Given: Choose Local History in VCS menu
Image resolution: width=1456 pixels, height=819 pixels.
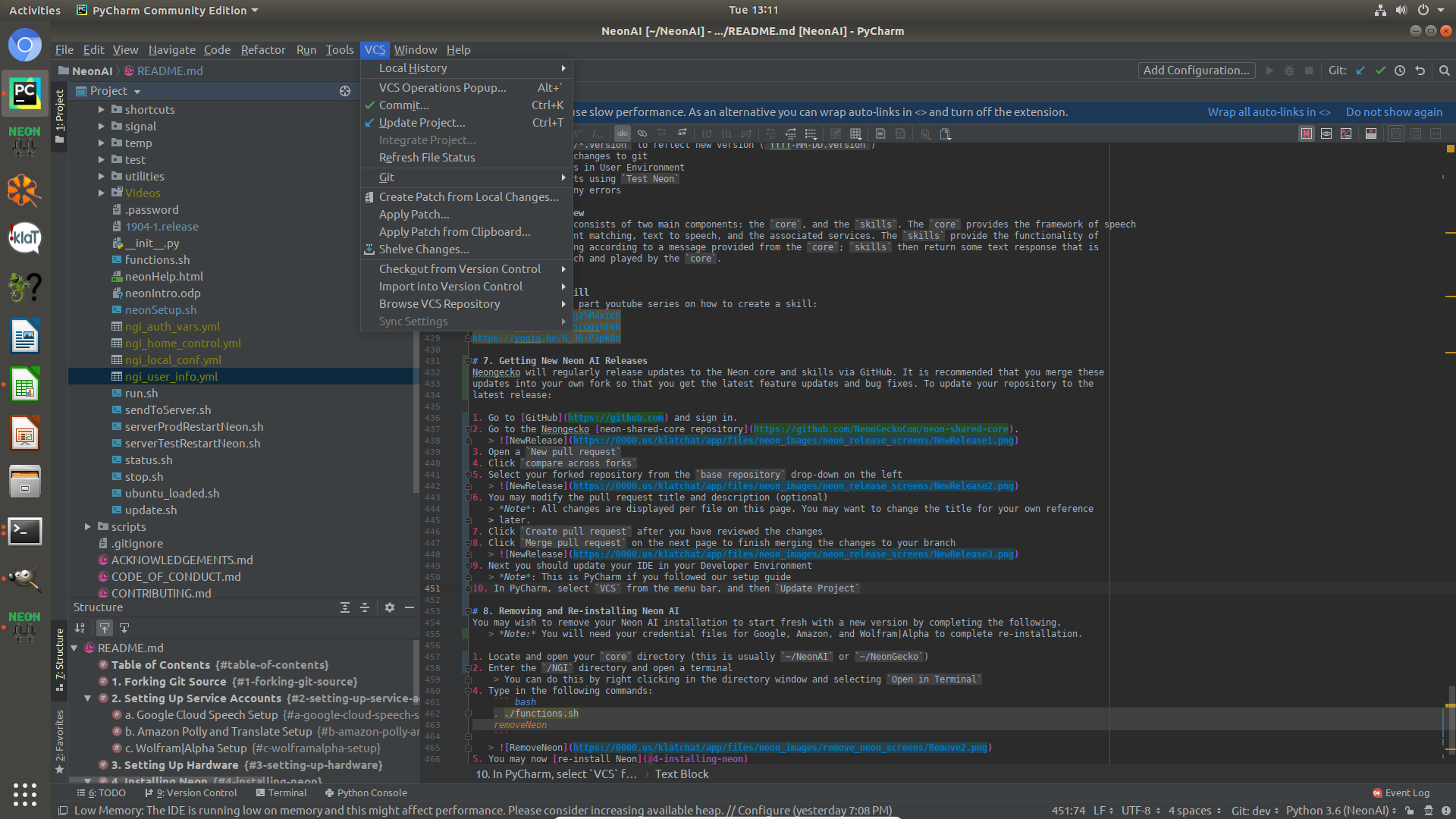Looking at the screenshot, I should pos(466,68).
